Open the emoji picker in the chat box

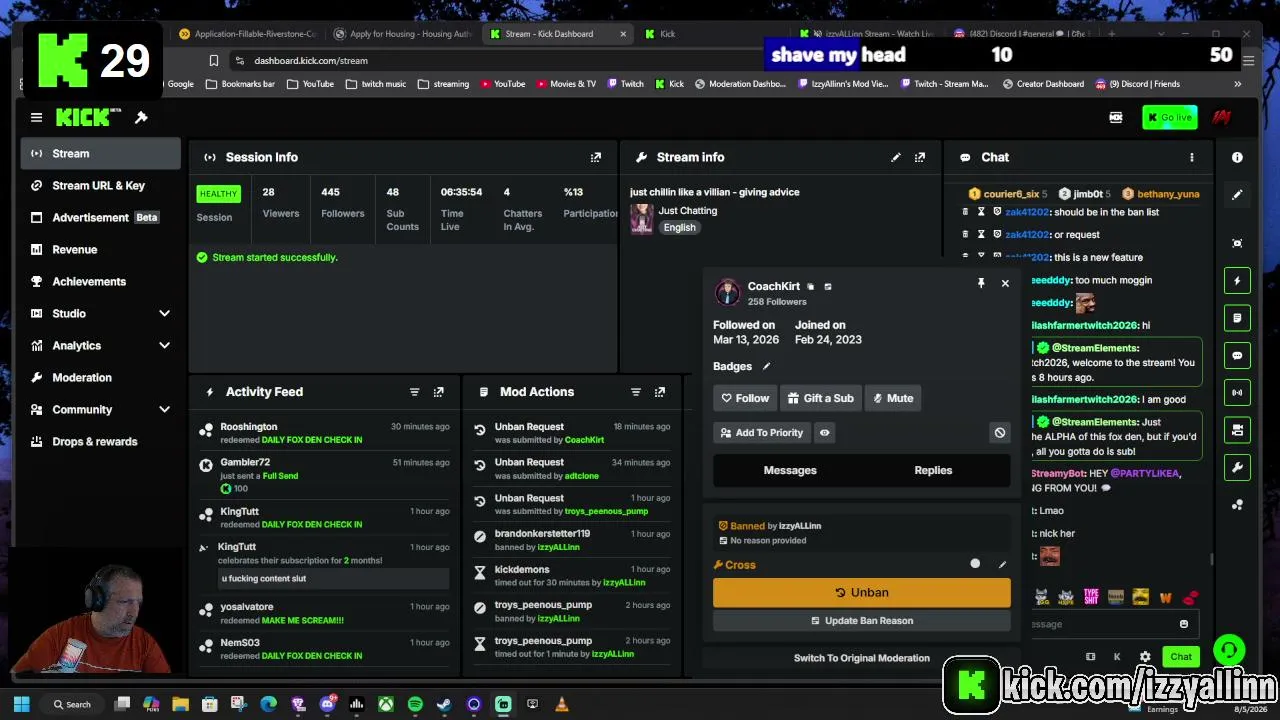click(1184, 624)
